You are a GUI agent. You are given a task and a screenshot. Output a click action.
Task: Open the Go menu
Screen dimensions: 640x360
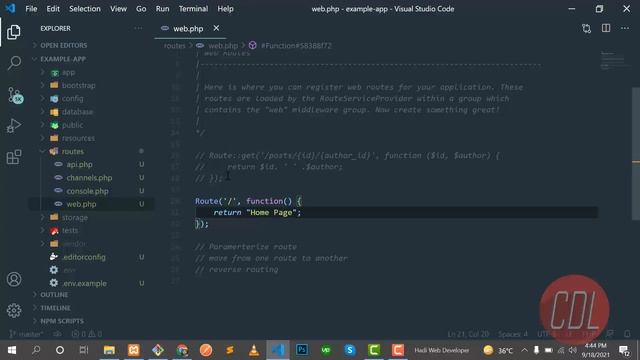(141, 9)
